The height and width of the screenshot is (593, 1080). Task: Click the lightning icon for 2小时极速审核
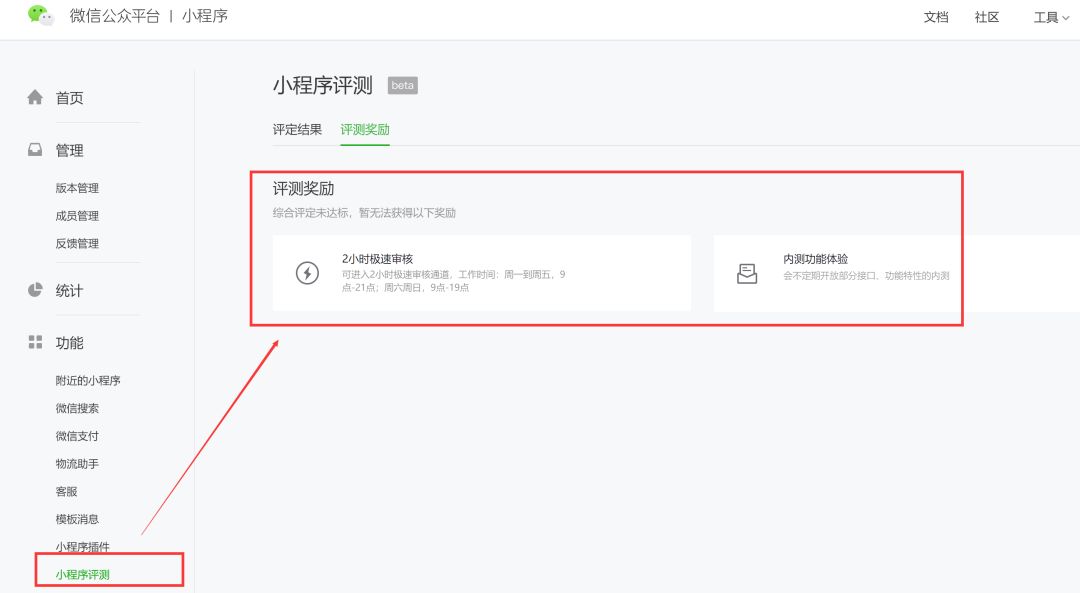pyautogui.click(x=307, y=273)
